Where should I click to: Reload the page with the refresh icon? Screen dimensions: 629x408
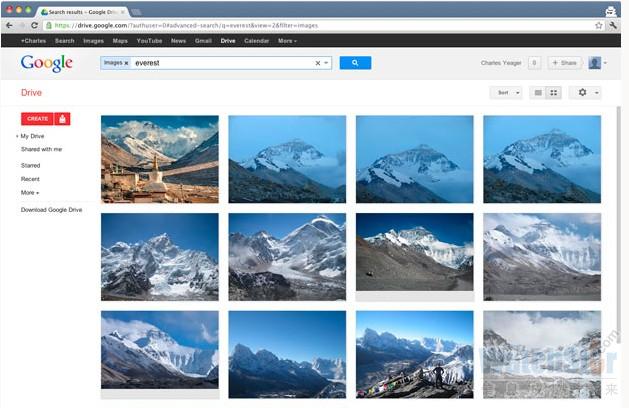point(34,25)
